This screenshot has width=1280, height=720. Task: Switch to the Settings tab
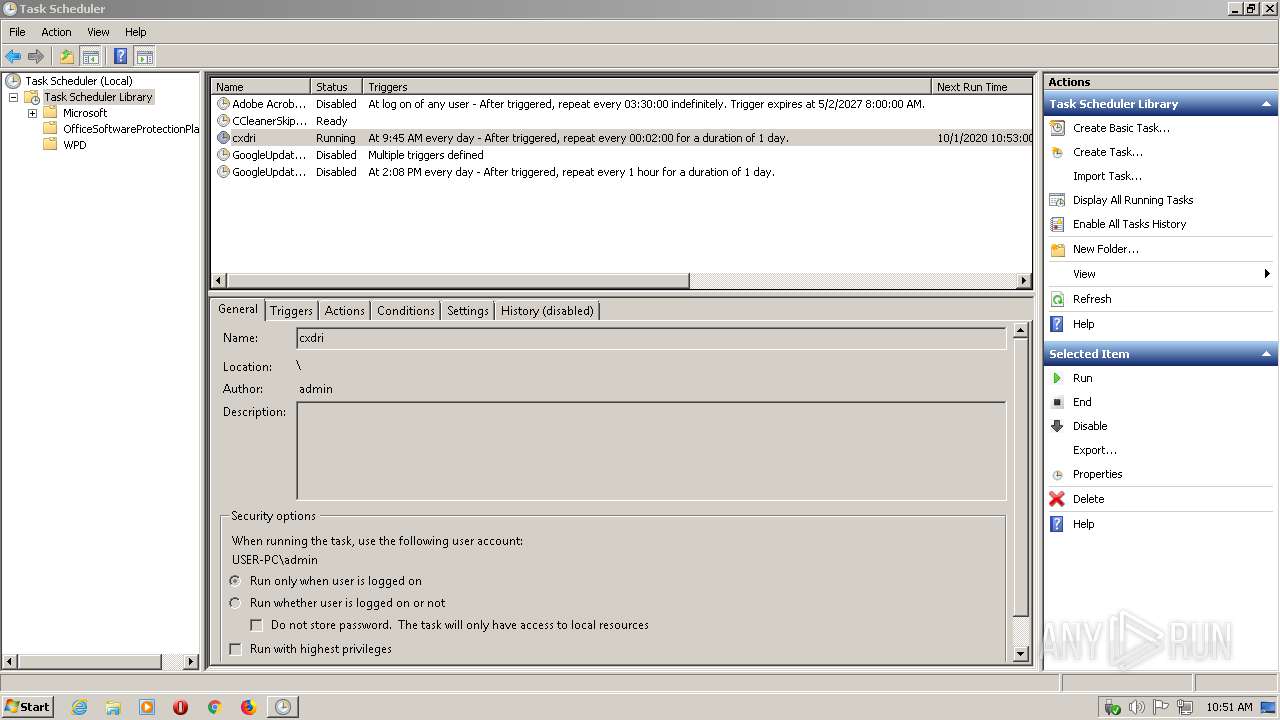[x=468, y=311]
